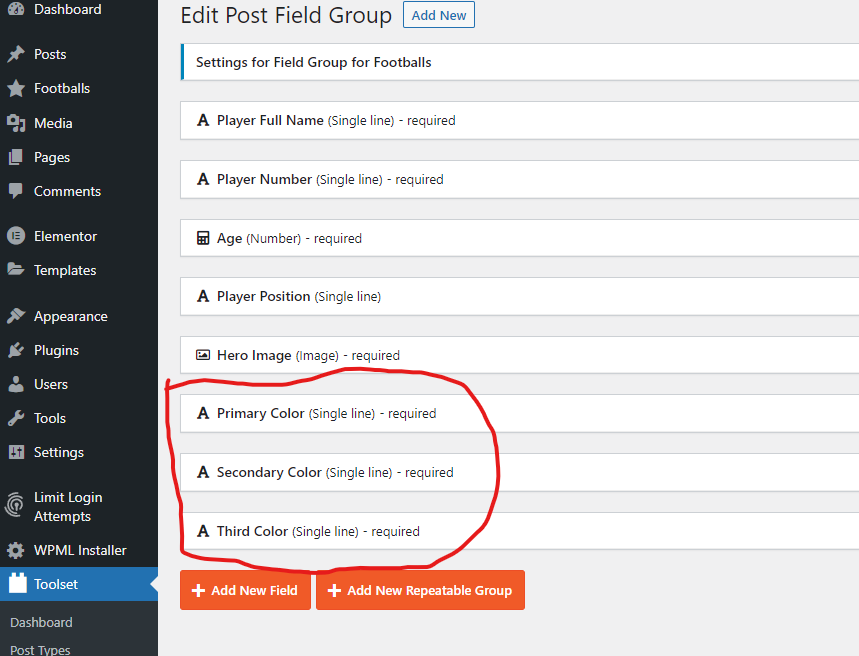Click the Elementor logo icon
The image size is (859, 656).
coord(16,236)
